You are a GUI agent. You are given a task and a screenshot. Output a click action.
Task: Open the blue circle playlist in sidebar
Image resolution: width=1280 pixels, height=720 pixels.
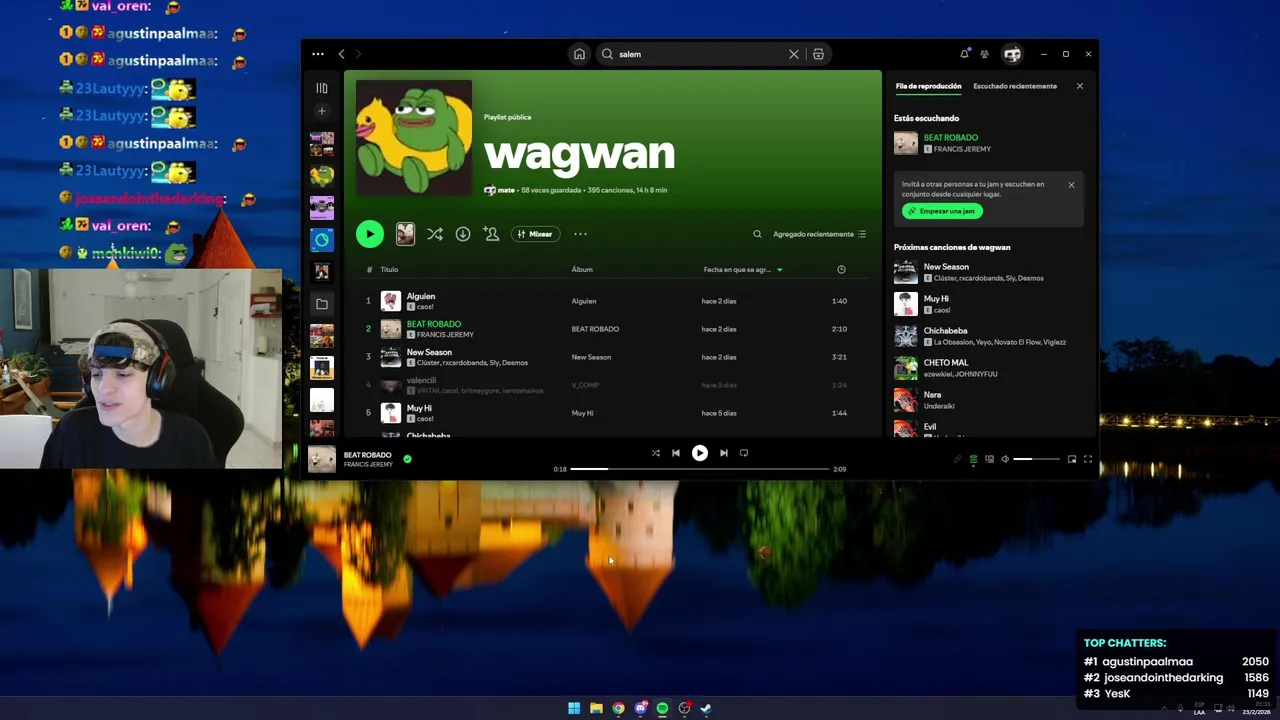coord(321,239)
